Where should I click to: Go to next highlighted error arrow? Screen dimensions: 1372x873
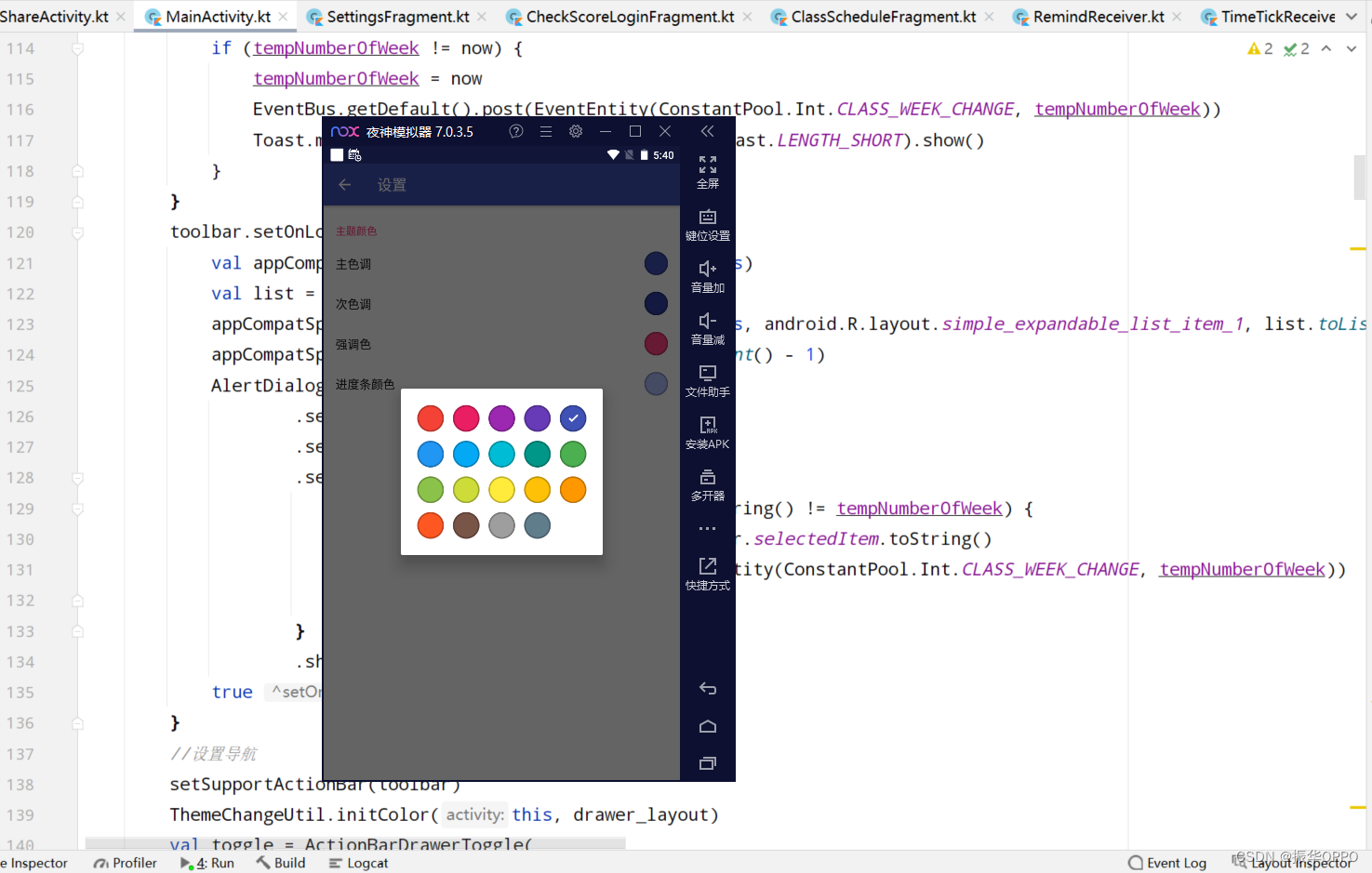point(1352,48)
